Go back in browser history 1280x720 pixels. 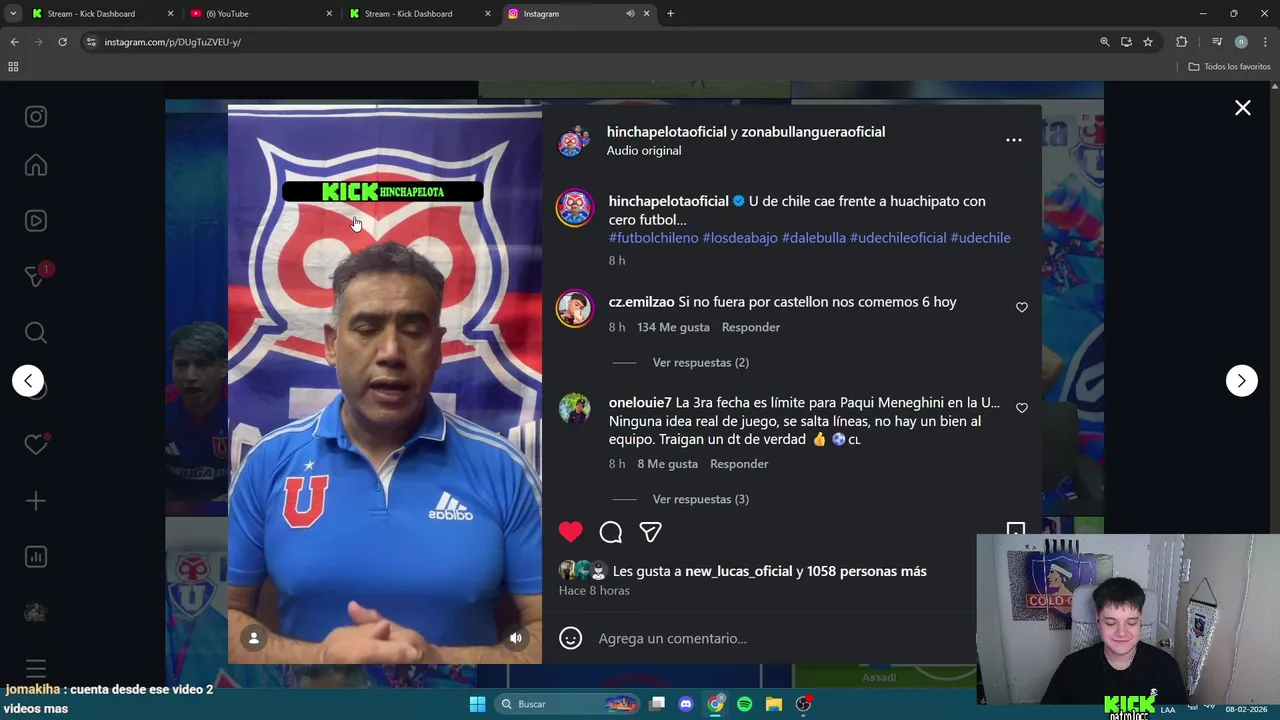tap(14, 42)
